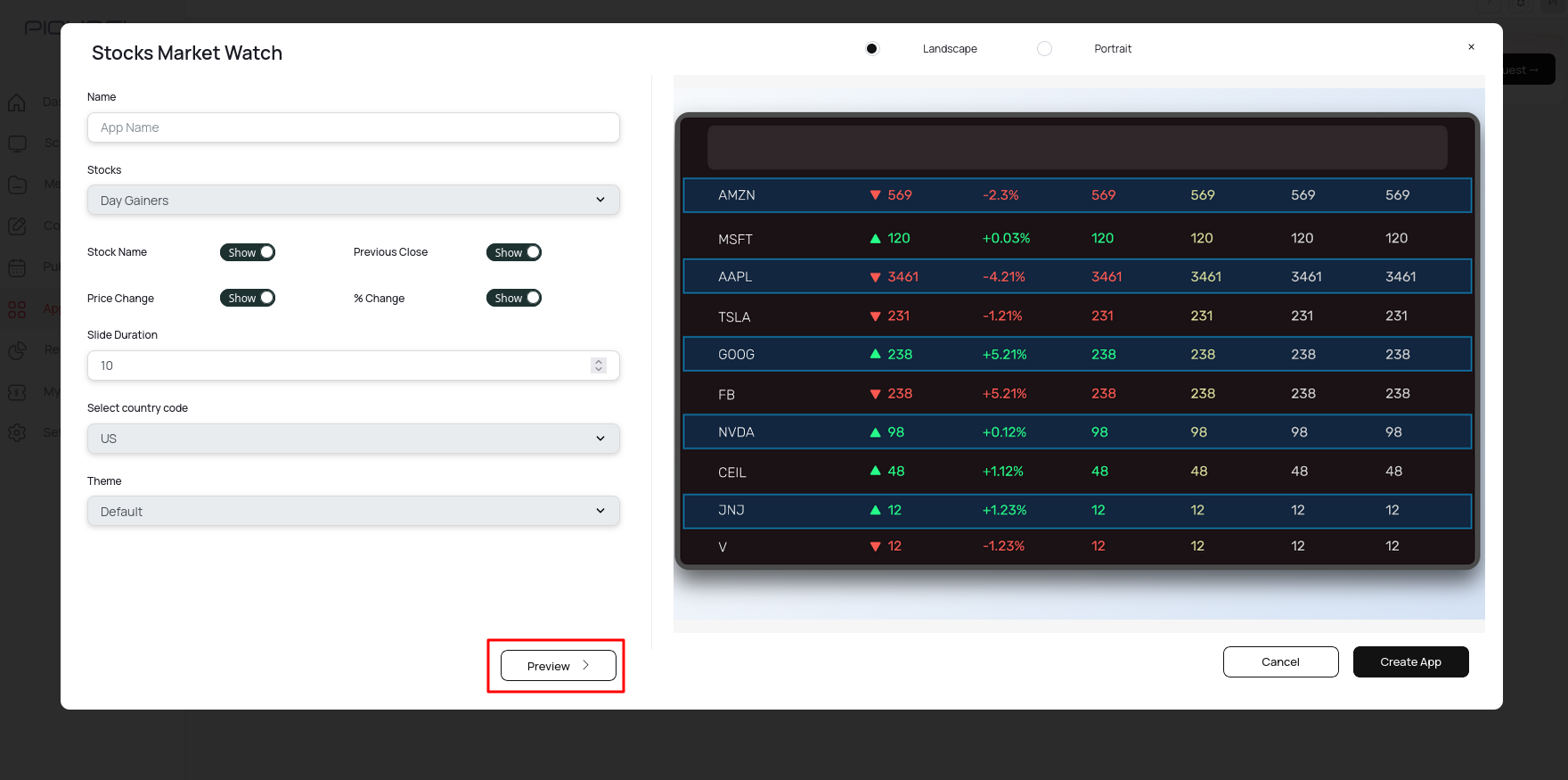Open the Theme Default dropdown
Screen dimensions: 1568x780
point(354,512)
